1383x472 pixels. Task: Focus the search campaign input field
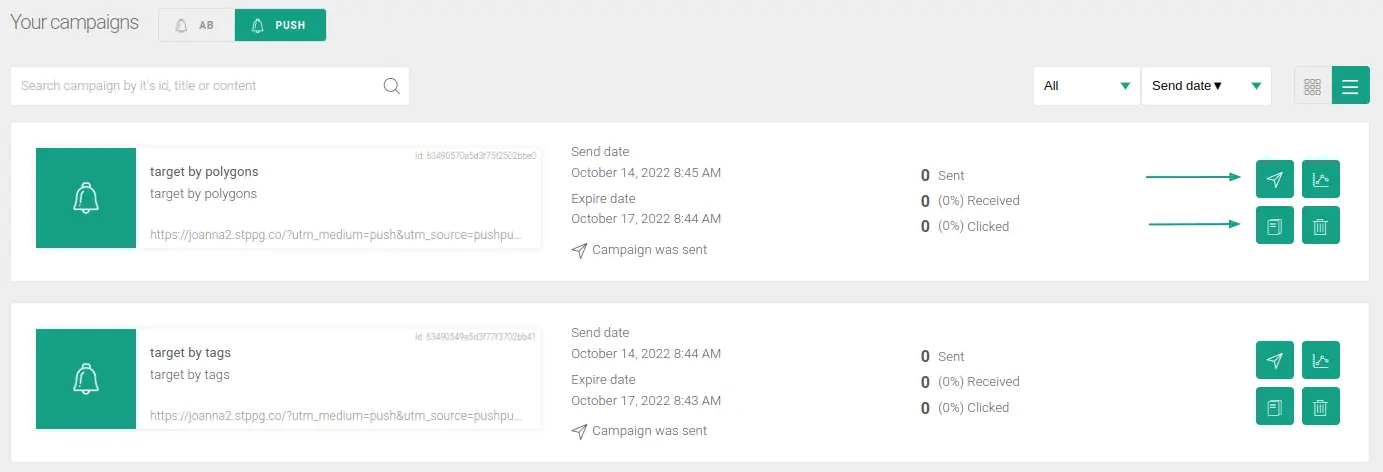[199, 86]
